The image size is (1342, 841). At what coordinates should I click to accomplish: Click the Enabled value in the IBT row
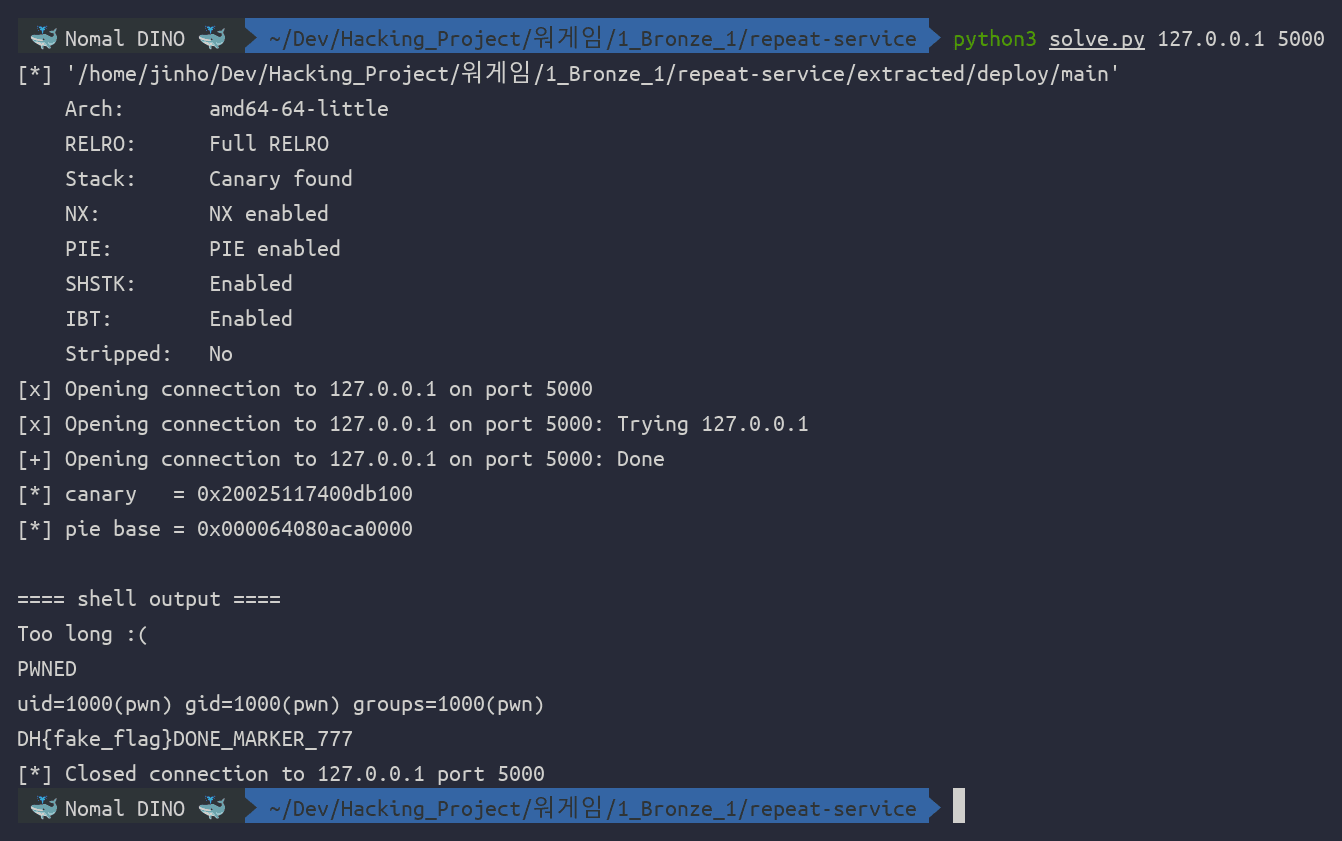(250, 319)
